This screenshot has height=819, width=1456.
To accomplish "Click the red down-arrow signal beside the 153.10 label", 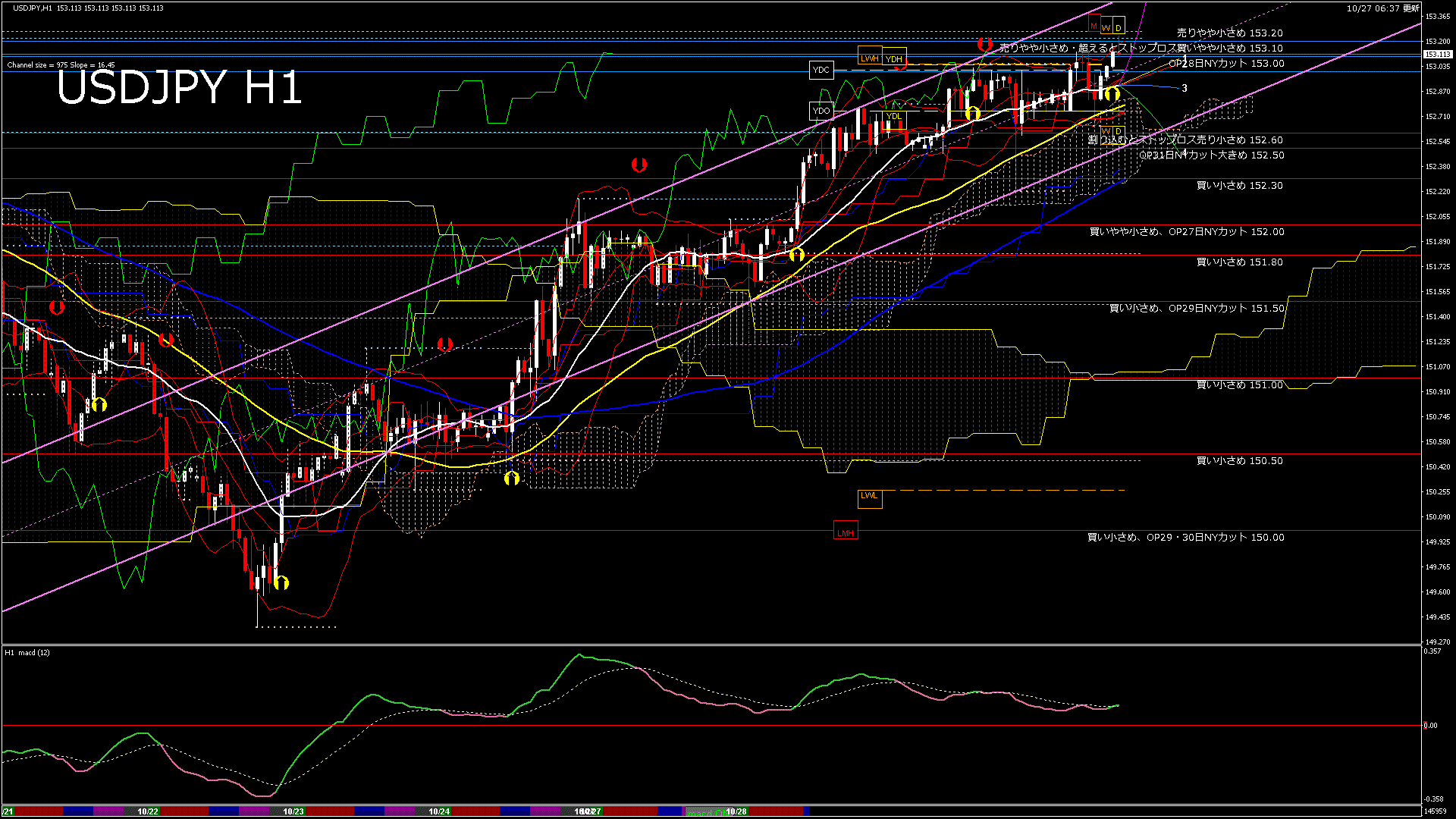I will point(984,44).
